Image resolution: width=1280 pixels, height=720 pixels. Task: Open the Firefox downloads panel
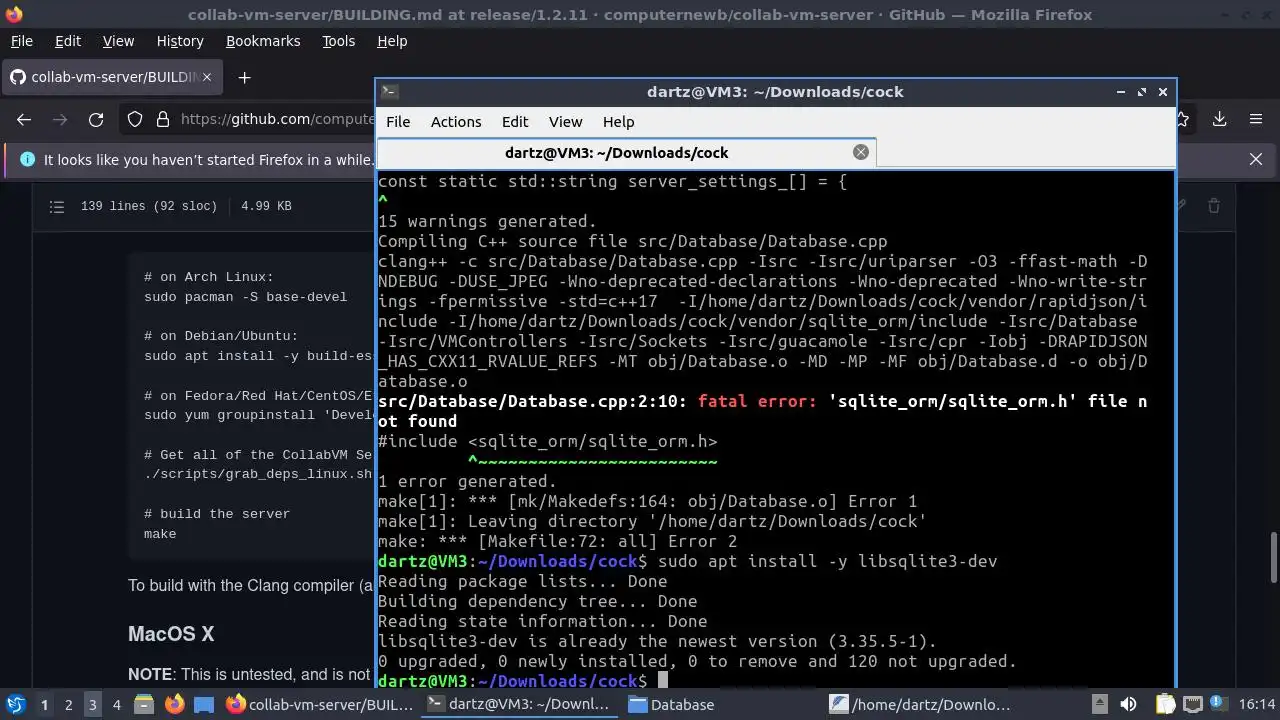(x=1219, y=119)
